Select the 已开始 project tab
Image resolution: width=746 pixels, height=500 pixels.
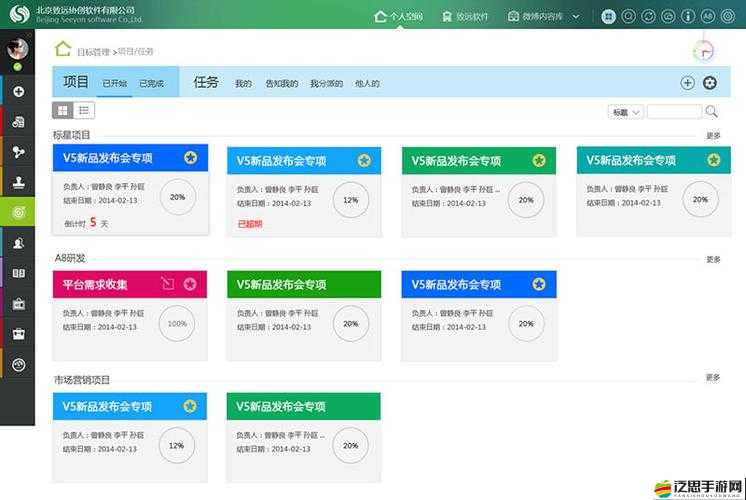pos(115,83)
